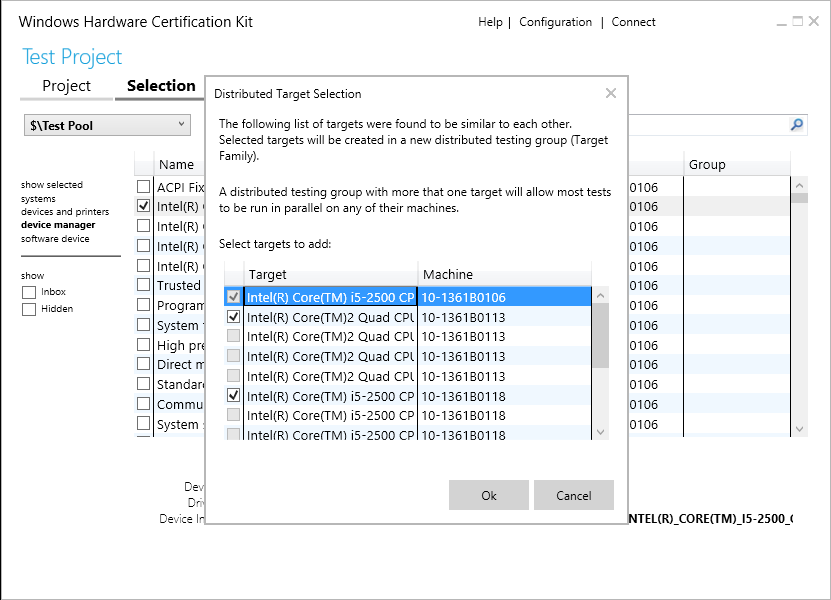The height and width of the screenshot is (600, 831).
Task: Switch to the Selection tab
Action: 160,86
